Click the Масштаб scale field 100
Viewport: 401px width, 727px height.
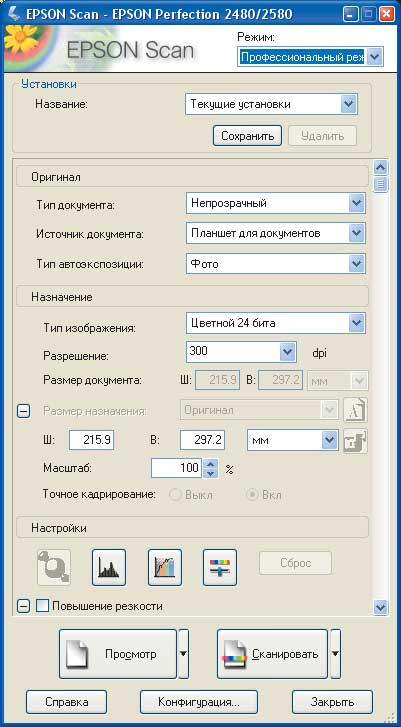click(x=177, y=468)
